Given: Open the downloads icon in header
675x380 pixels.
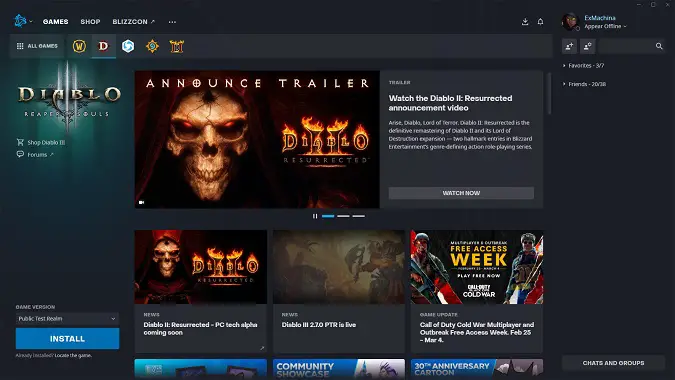Looking at the screenshot, I should click(x=525, y=22).
